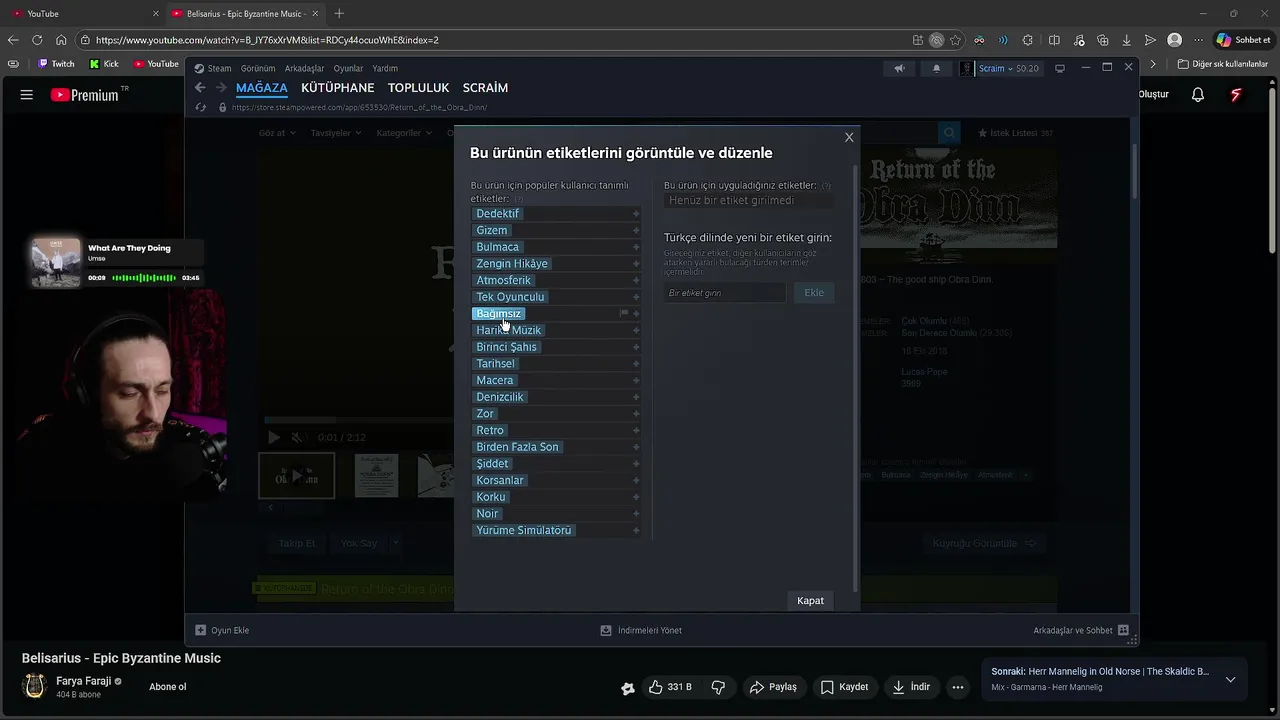Focus the 'Bir etiket girin' tag input

coord(725,293)
